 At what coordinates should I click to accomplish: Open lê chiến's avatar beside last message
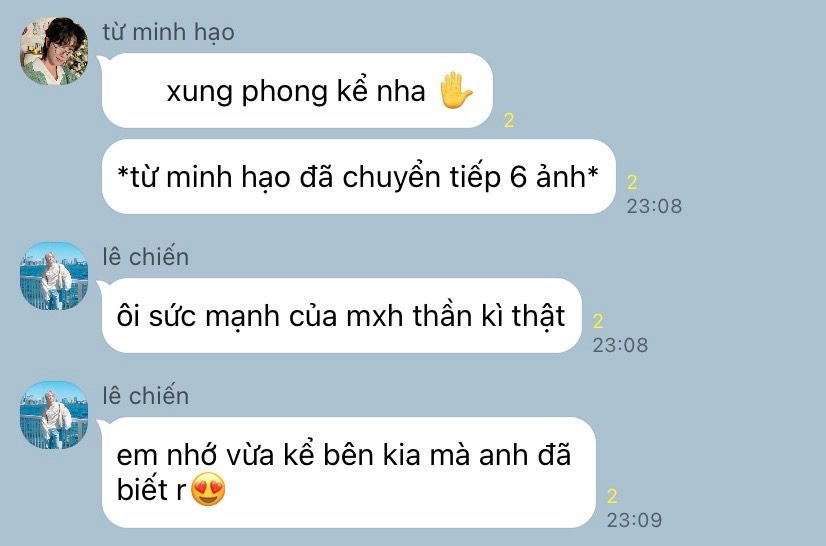tap(54, 415)
